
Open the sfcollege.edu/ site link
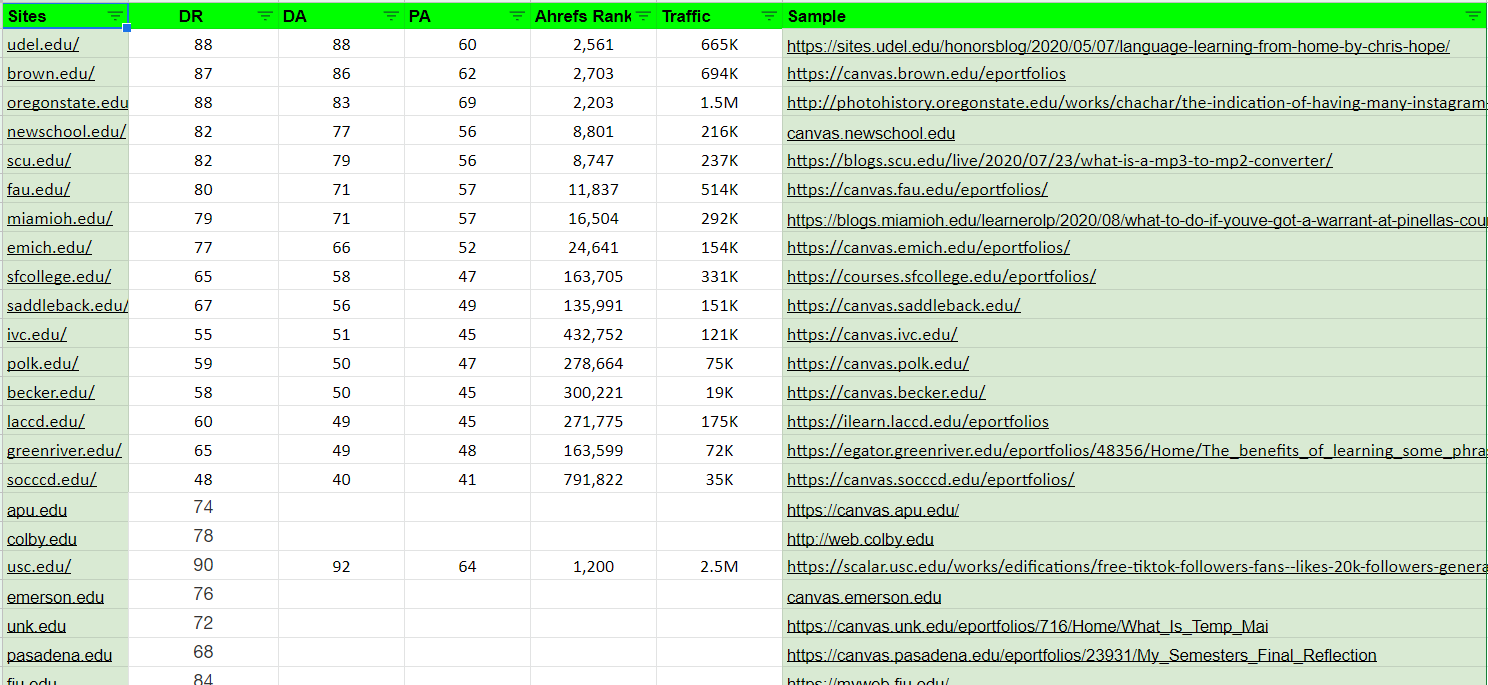click(x=59, y=277)
